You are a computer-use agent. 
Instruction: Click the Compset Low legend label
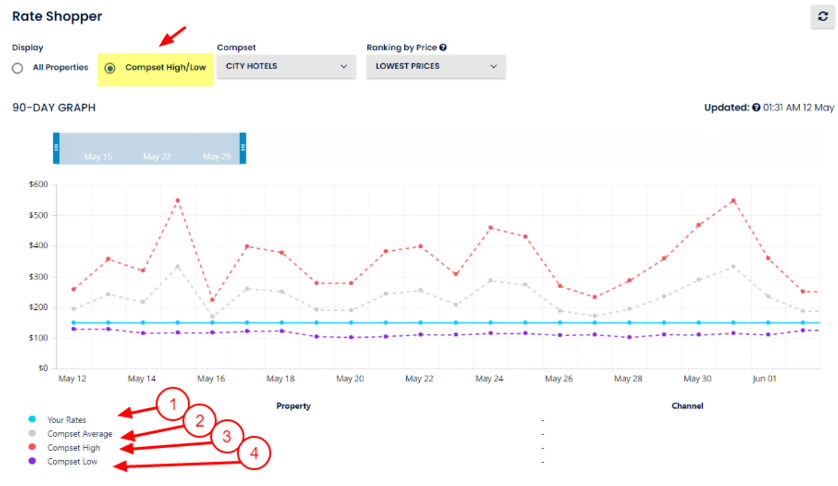tap(73, 462)
